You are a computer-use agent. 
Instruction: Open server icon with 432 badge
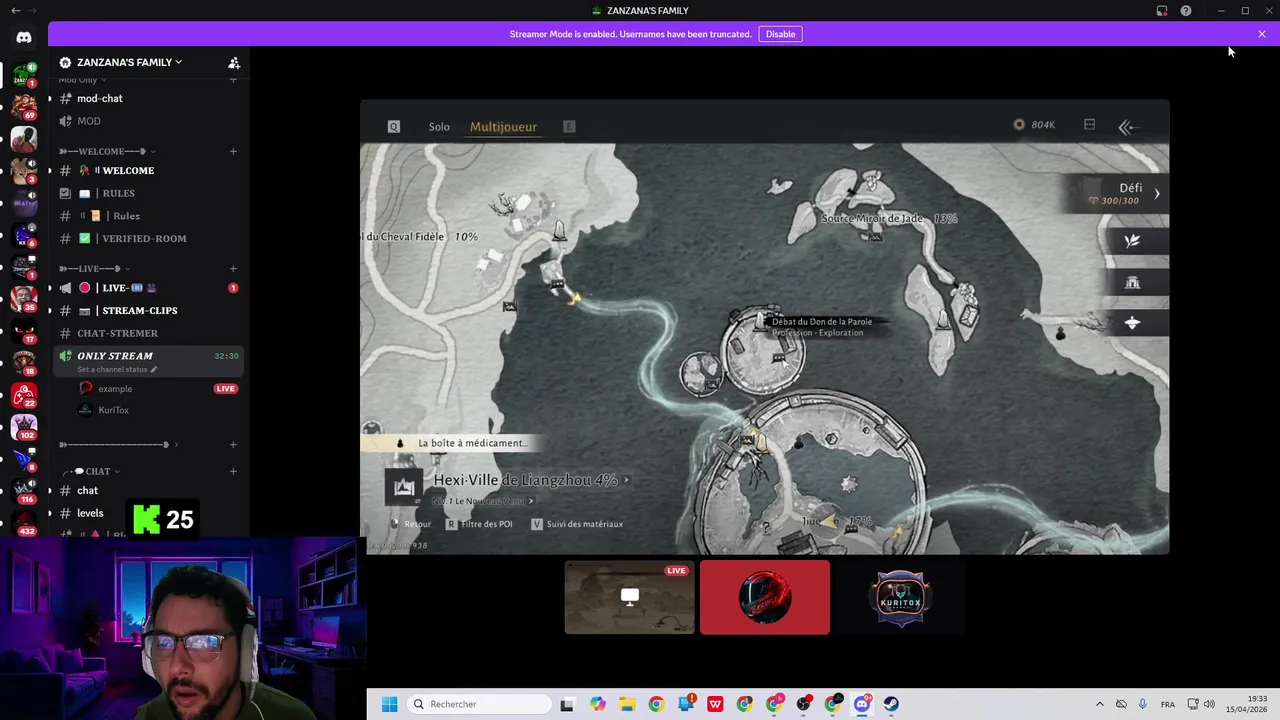24,522
